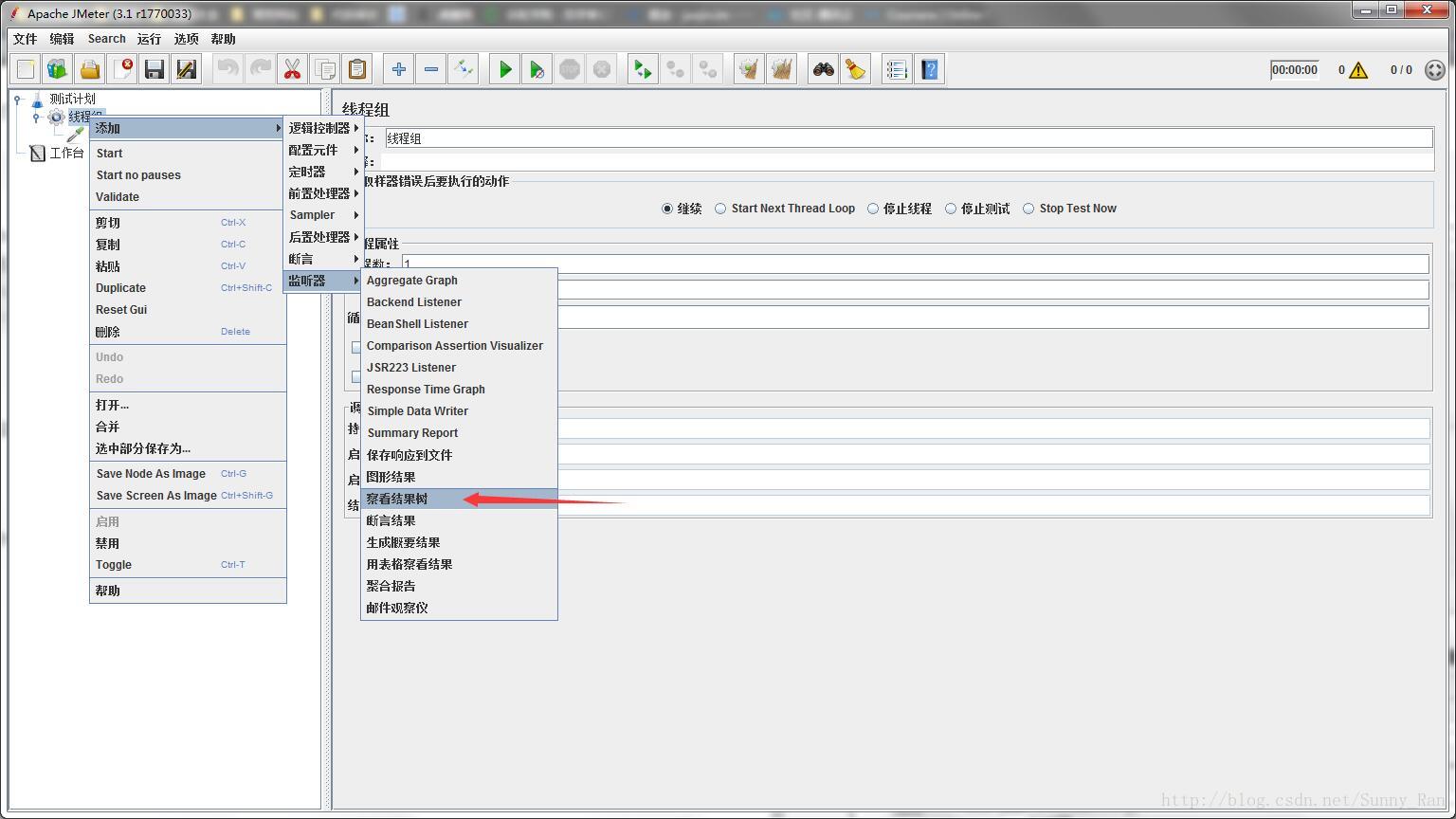Collapse the 测试计划 tree node toggle
The width and height of the screenshot is (1456, 819).
(x=17, y=99)
